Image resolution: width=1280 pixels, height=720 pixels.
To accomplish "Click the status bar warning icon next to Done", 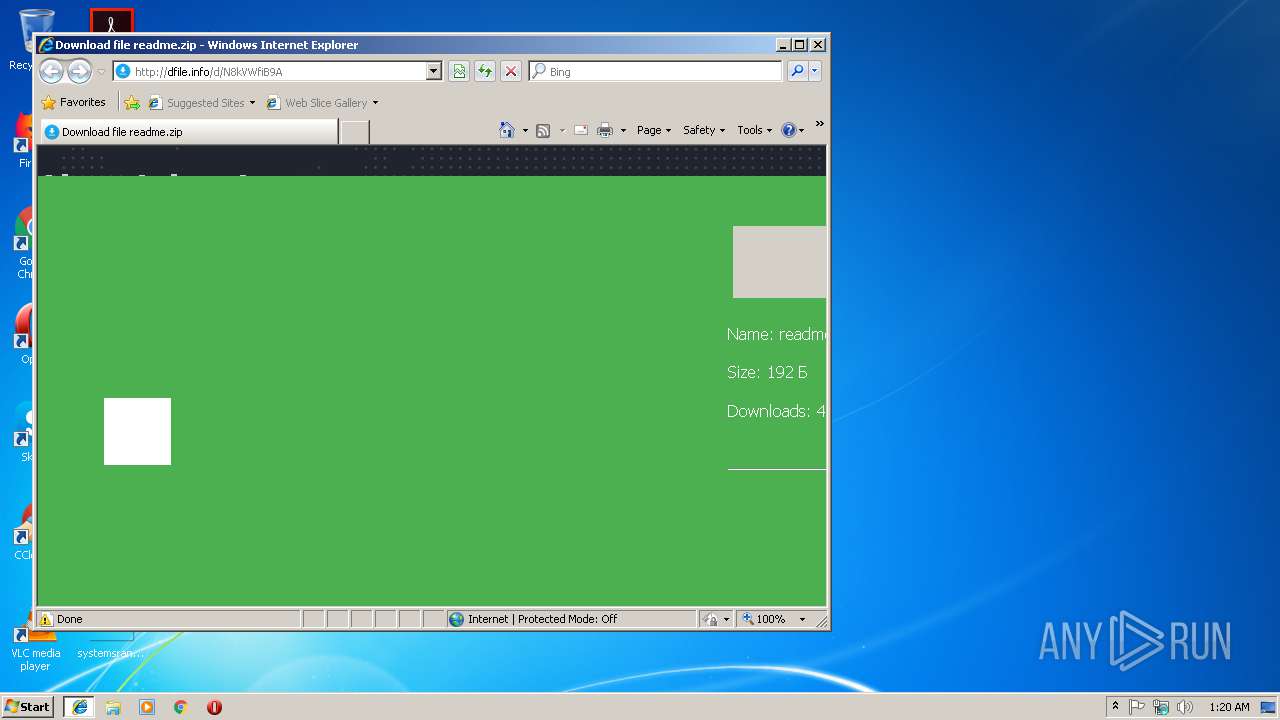I will tap(46, 619).
